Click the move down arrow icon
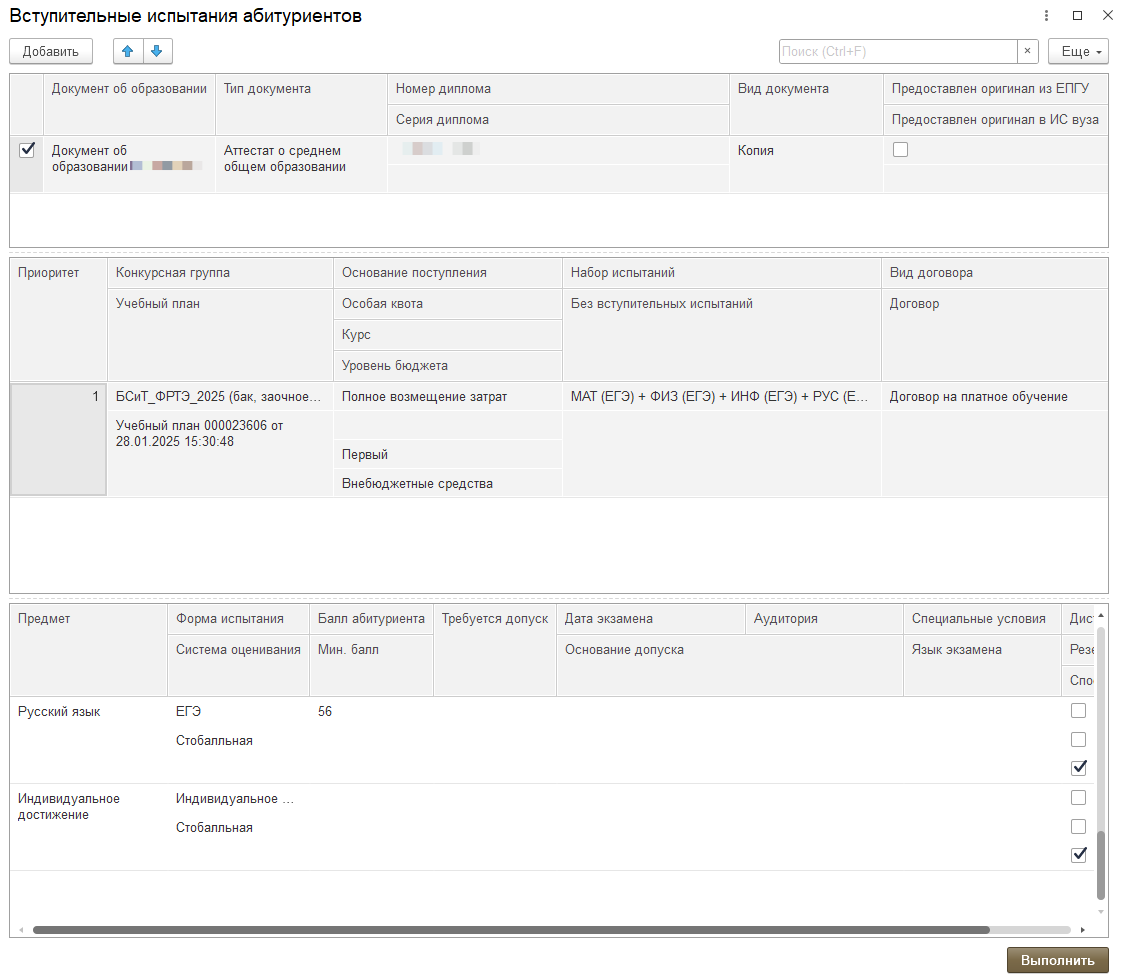Viewport: 1124px width, 976px height. tap(158, 51)
